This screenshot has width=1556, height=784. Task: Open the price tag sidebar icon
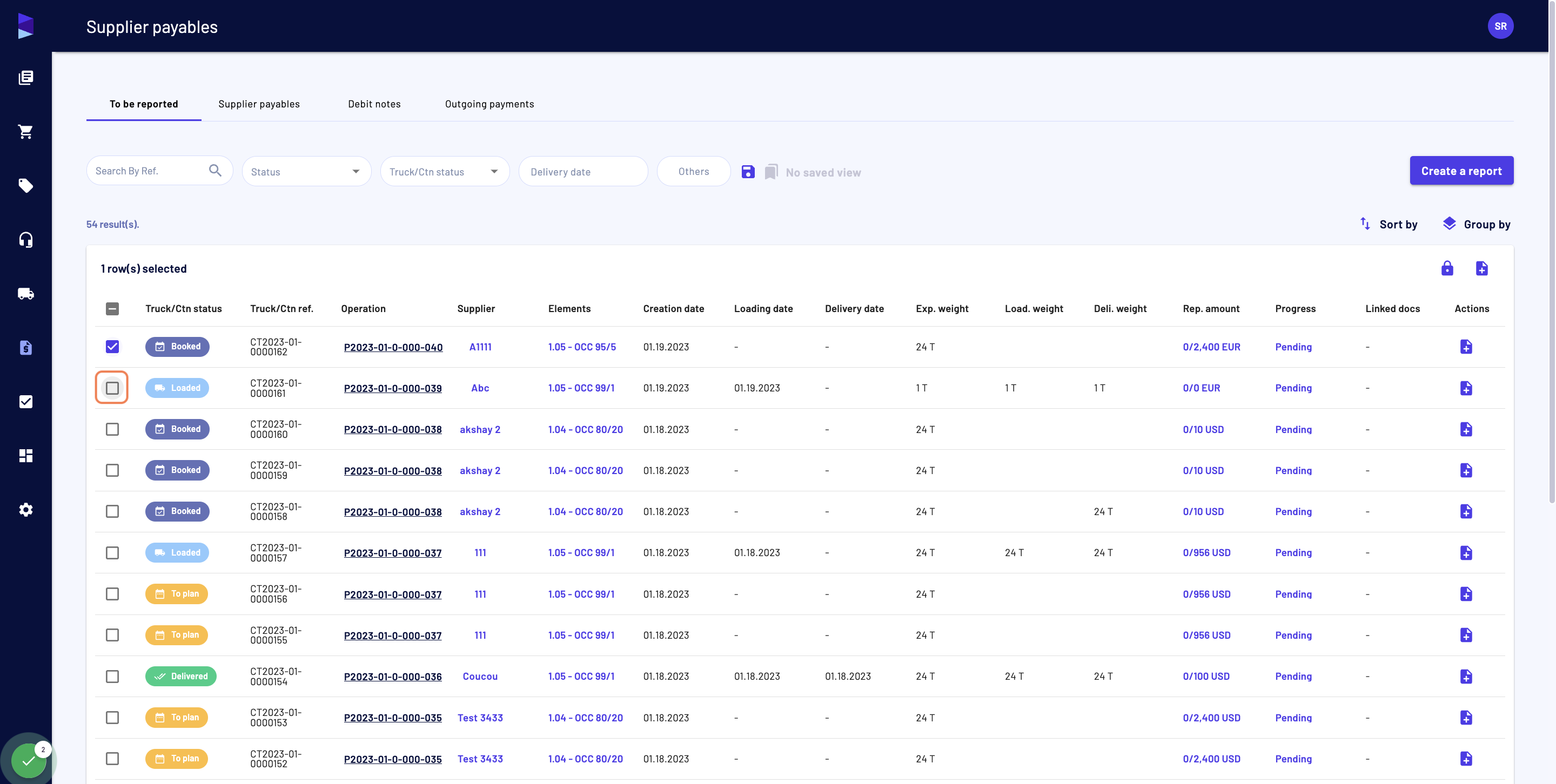[x=25, y=186]
